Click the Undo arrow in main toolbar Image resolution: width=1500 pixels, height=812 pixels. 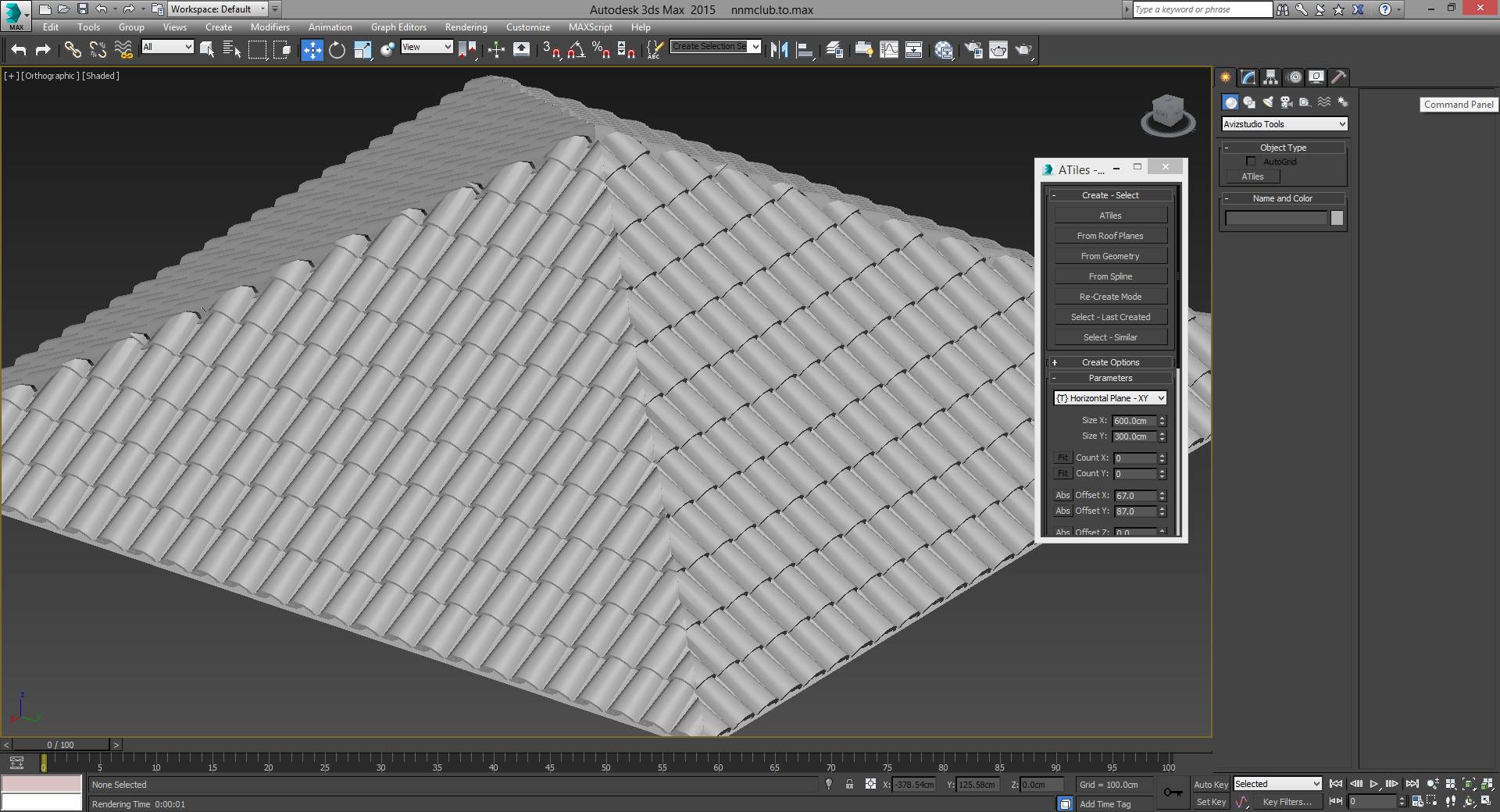click(x=19, y=50)
